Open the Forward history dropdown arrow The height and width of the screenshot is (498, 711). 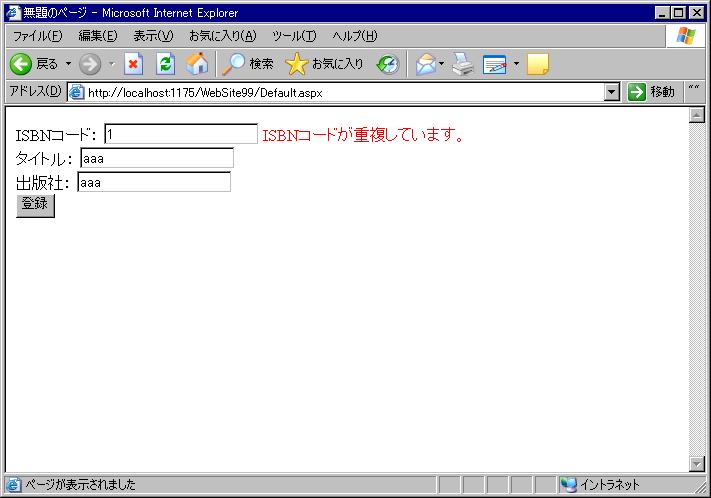pos(112,64)
